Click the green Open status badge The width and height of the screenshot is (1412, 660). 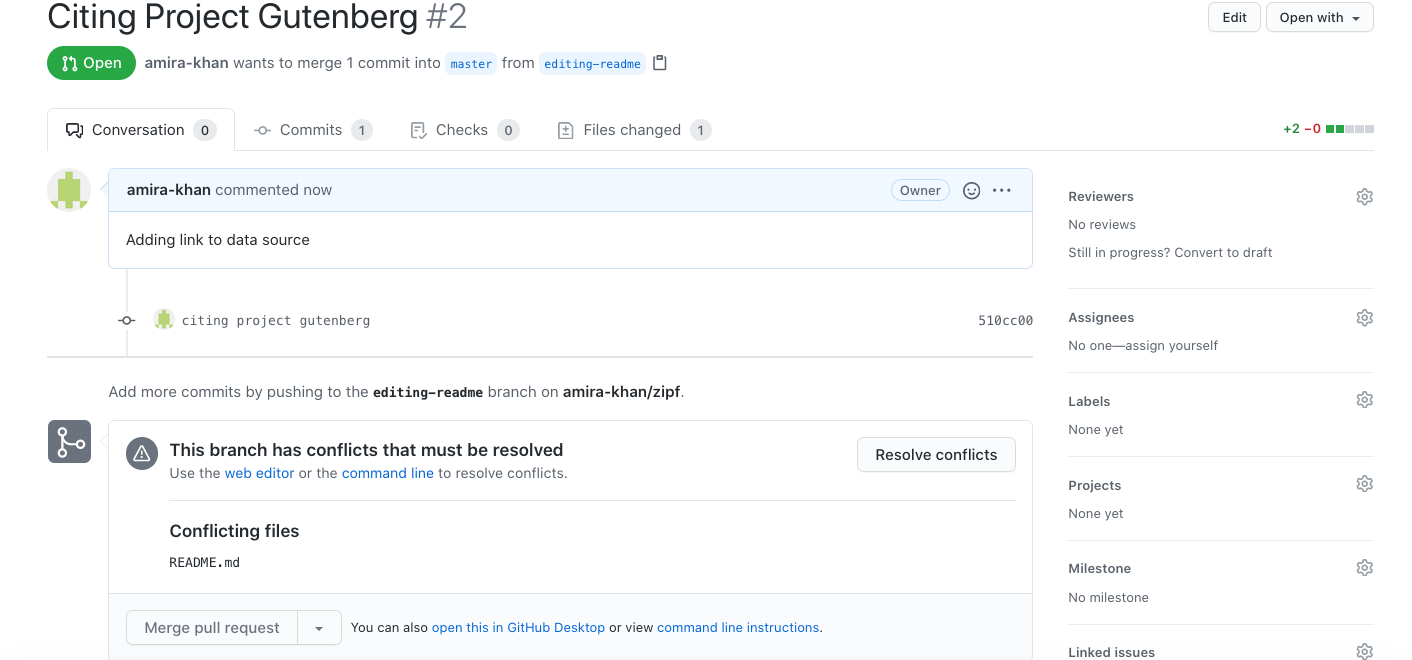[91, 63]
